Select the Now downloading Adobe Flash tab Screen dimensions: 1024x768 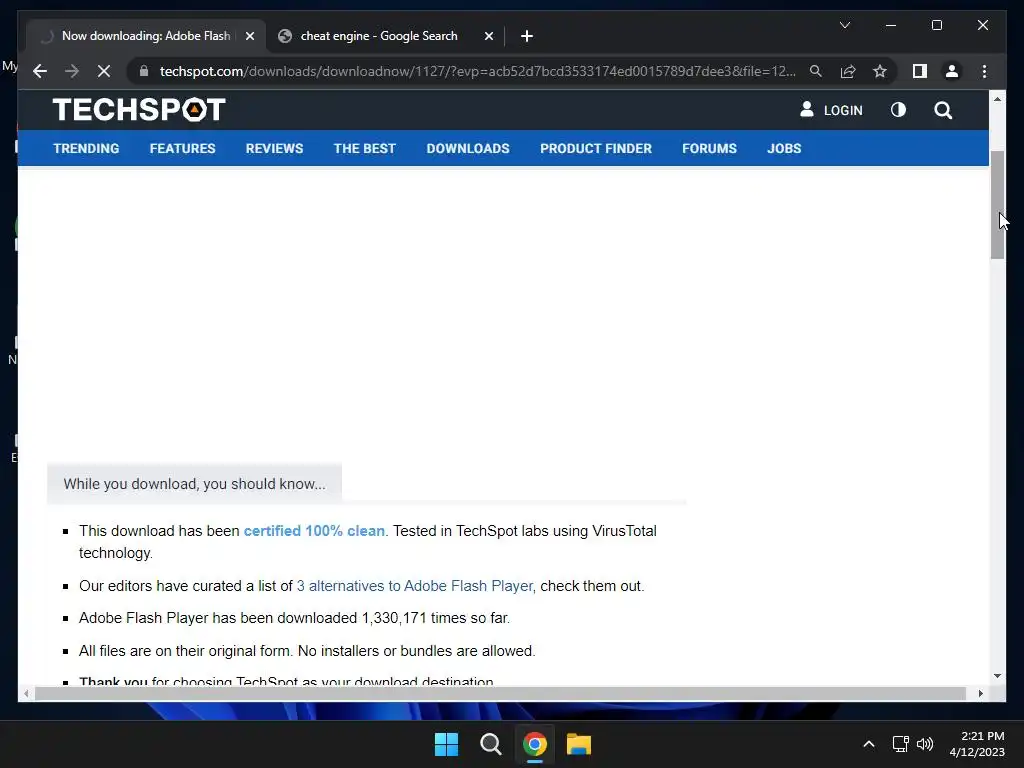click(x=146, y=36)
